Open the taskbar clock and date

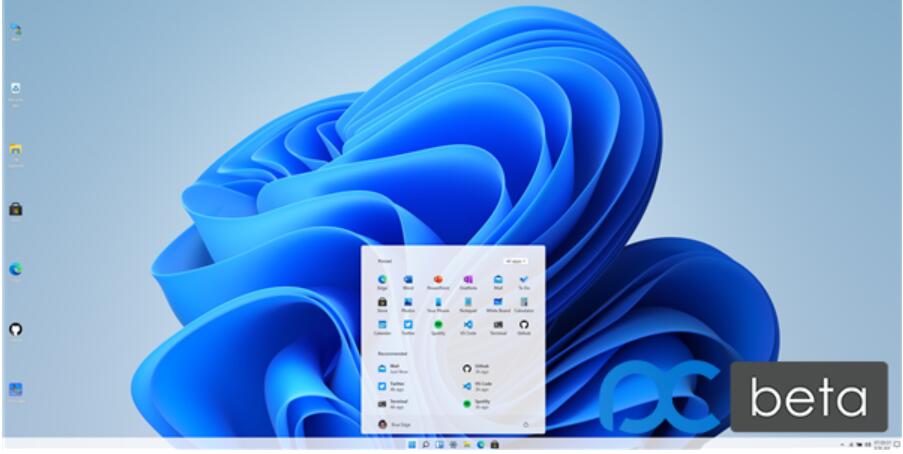(882, 445)
